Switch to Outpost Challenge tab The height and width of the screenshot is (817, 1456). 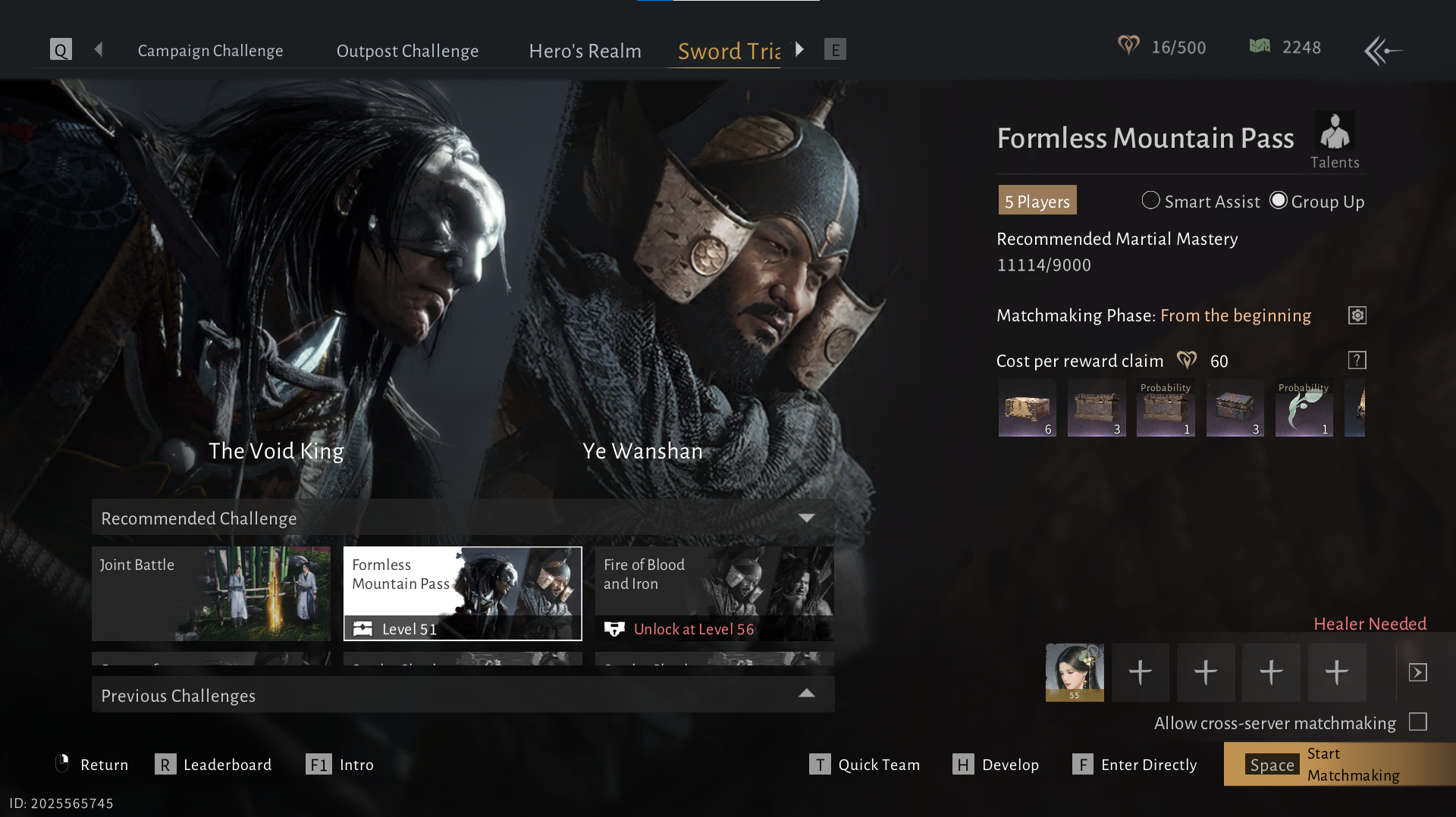coord(407,51)
